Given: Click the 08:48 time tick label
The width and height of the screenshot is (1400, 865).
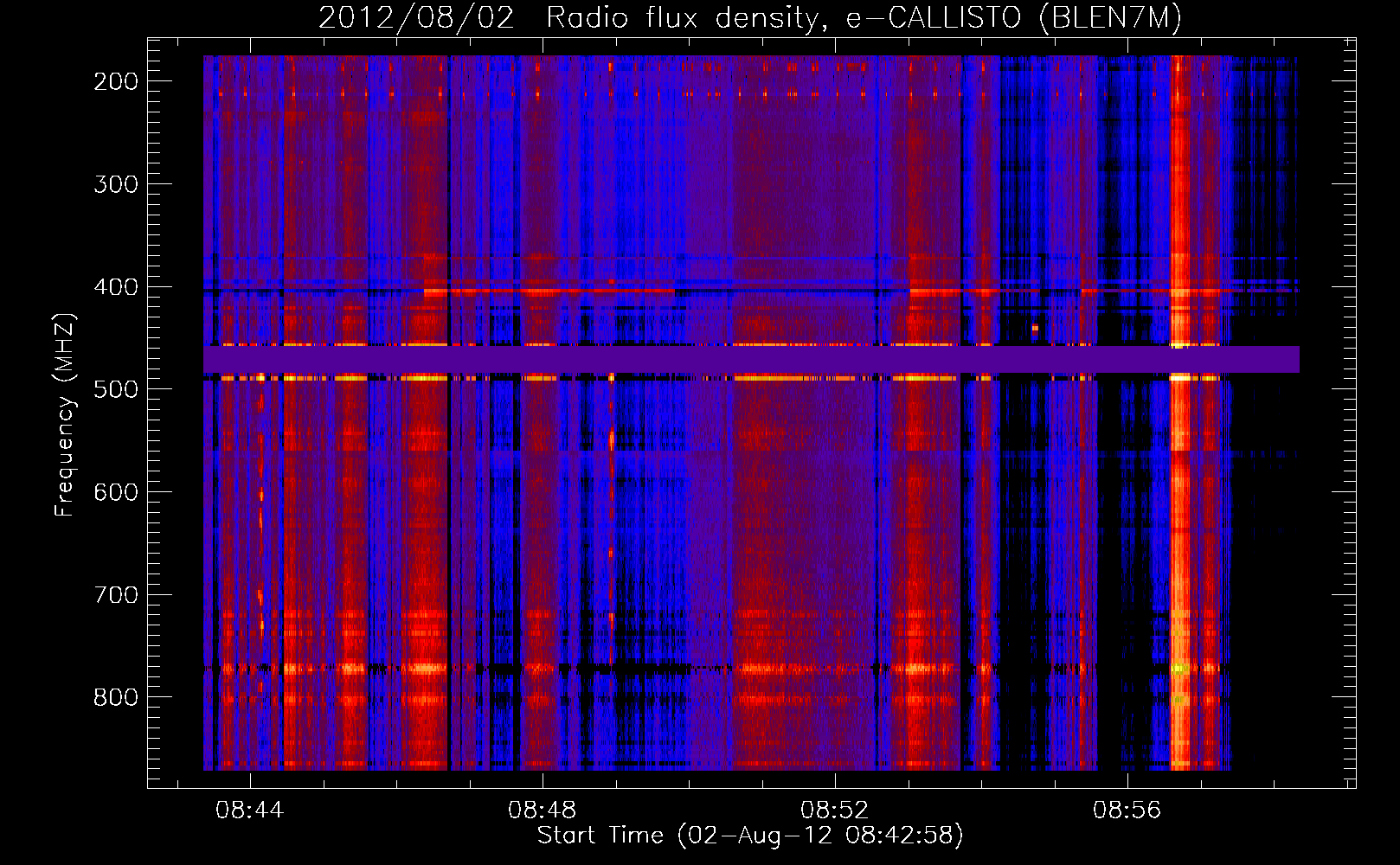Looking at the screenshot, I should pos(543,811).
